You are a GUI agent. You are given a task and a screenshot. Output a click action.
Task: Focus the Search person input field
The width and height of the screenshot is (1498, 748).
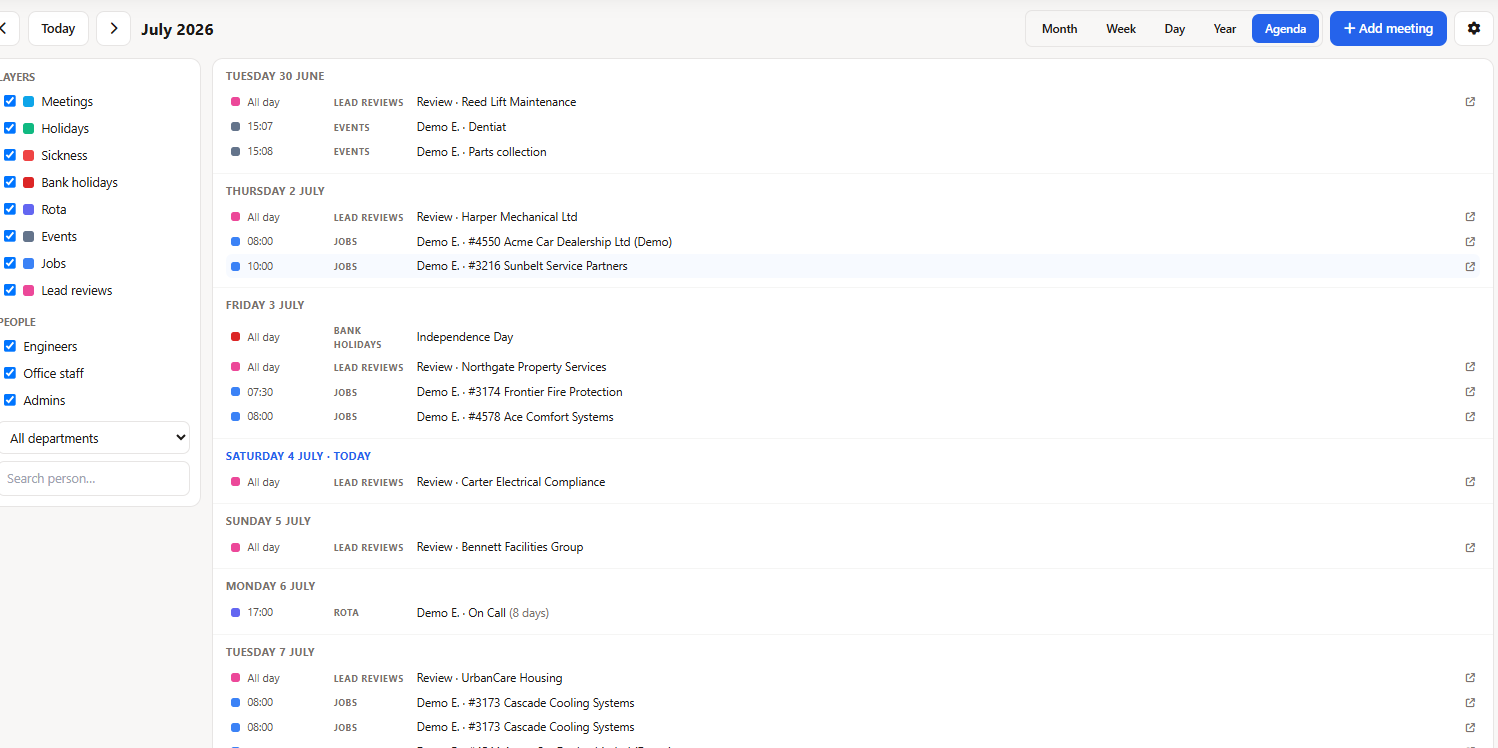(x=94, y=478)
